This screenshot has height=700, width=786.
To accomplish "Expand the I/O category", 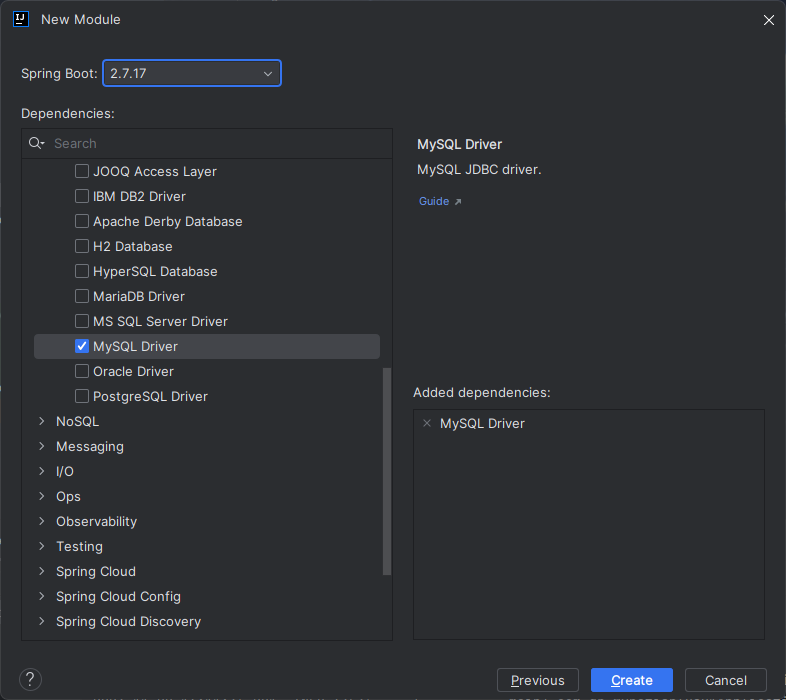I will tap(42, 471).
